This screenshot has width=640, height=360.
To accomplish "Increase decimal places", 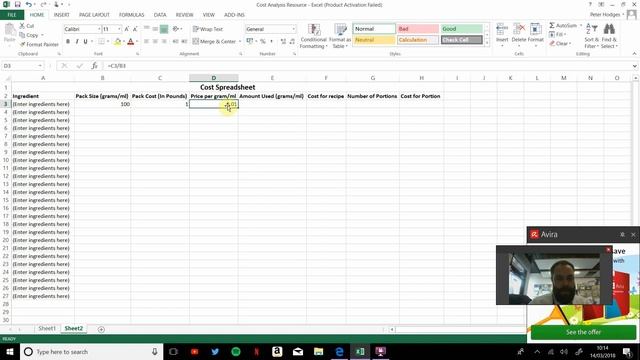I will pos(283,41).
